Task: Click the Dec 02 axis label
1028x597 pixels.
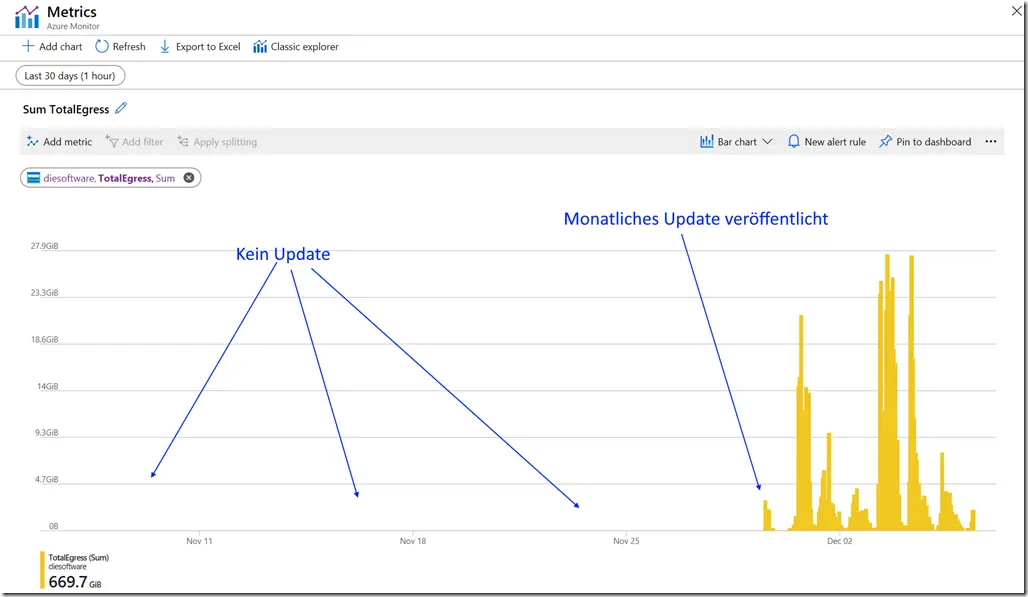Action: pos(840,541)
